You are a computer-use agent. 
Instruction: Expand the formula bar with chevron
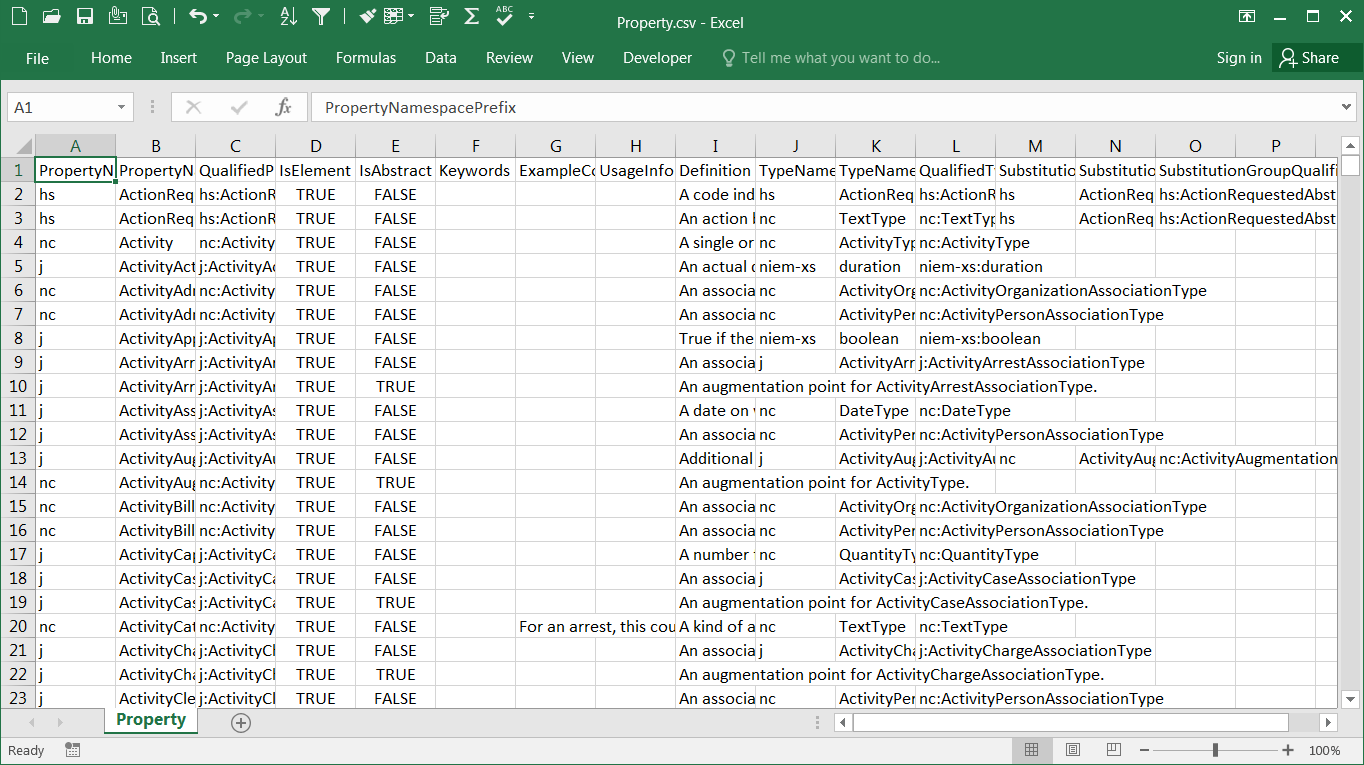pos(1346,107)
